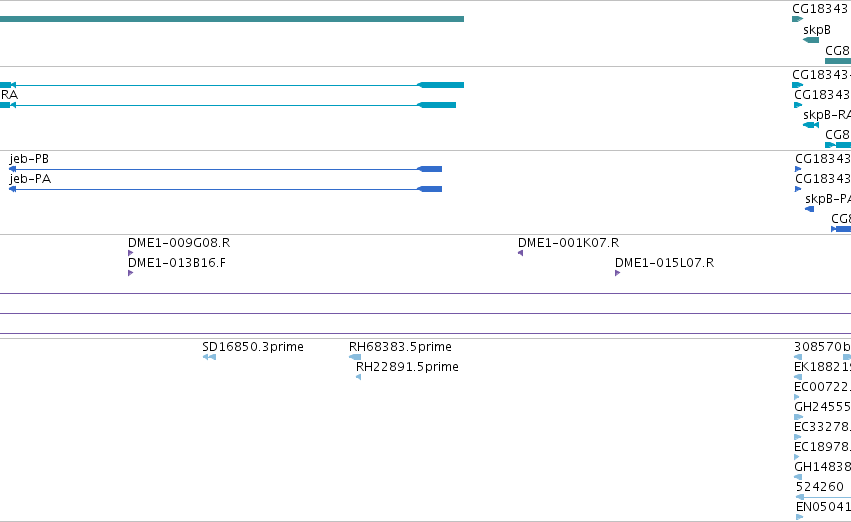851x522 pixels.
Task: Select the 524260 feature line
Action: (x=823, y=497)
